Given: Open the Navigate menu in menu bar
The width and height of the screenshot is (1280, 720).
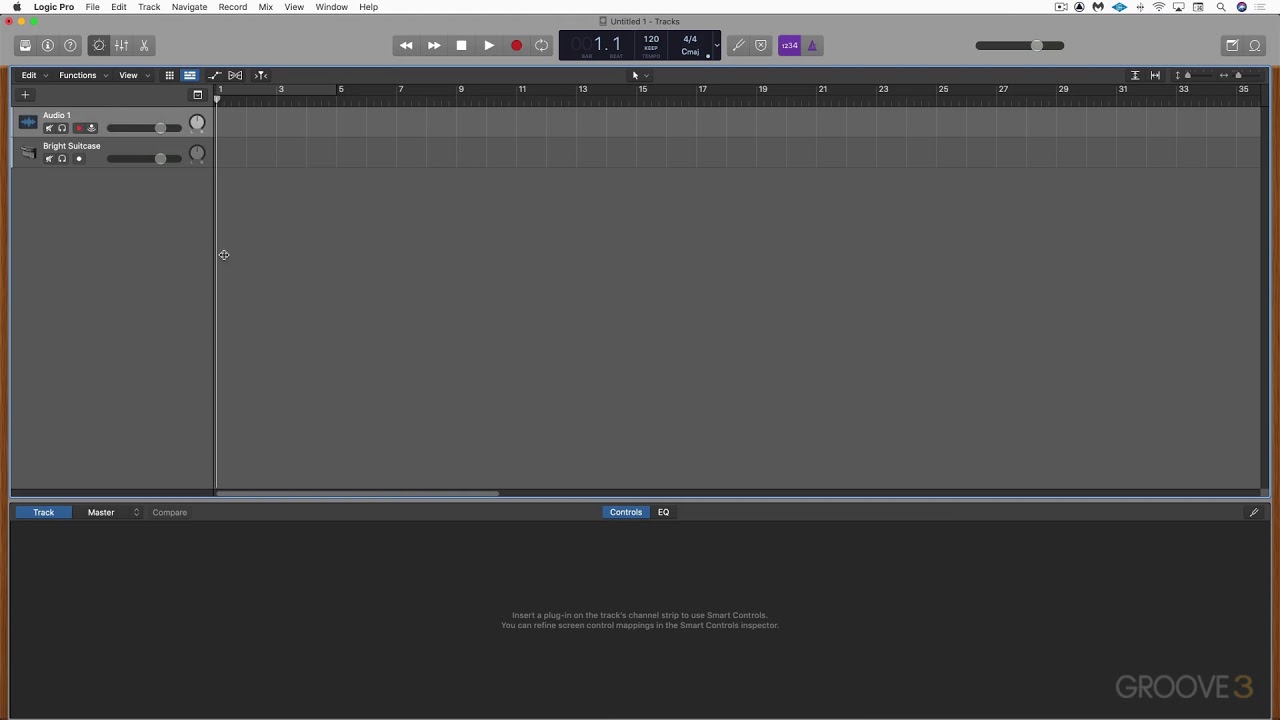Looking at the screenshot, I should (189, 7).
